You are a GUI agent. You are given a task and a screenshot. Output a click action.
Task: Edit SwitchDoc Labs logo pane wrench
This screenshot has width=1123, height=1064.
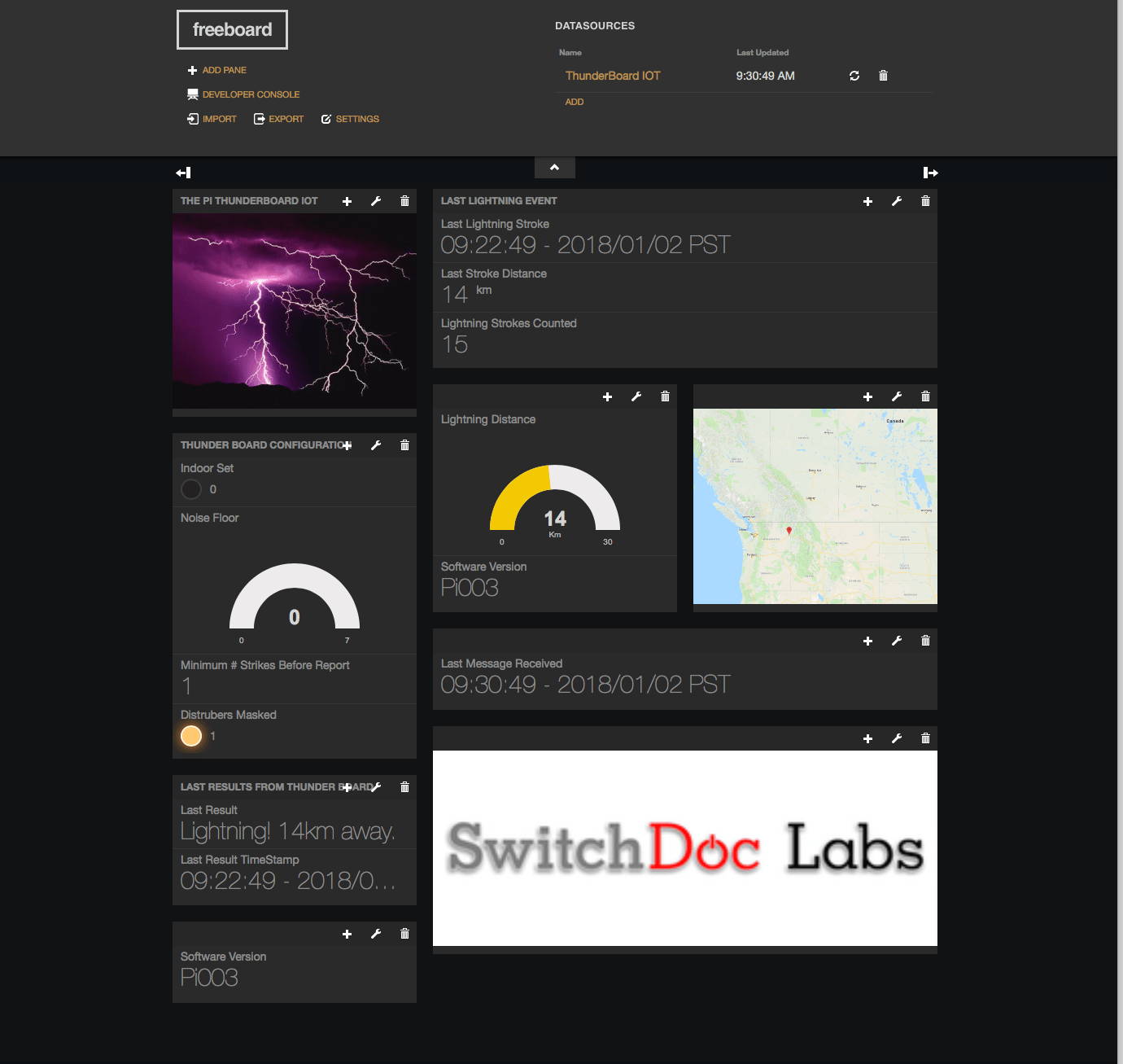click(897, 738)
